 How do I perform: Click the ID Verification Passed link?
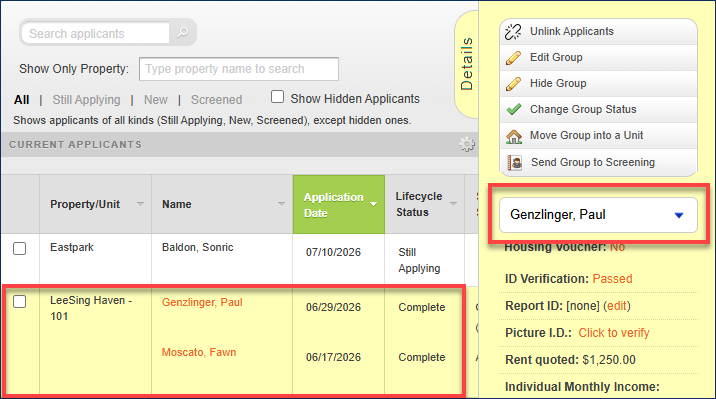[612, 278]
